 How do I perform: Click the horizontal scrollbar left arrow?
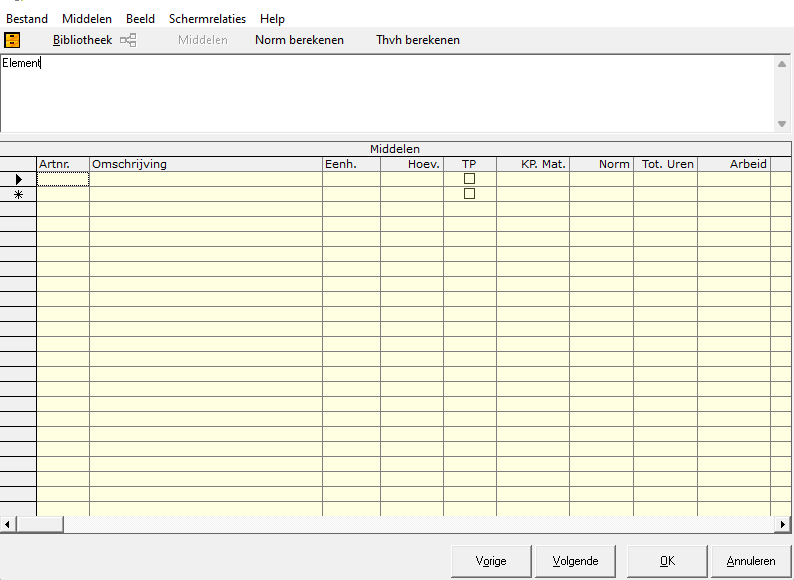tap(8, 524)
